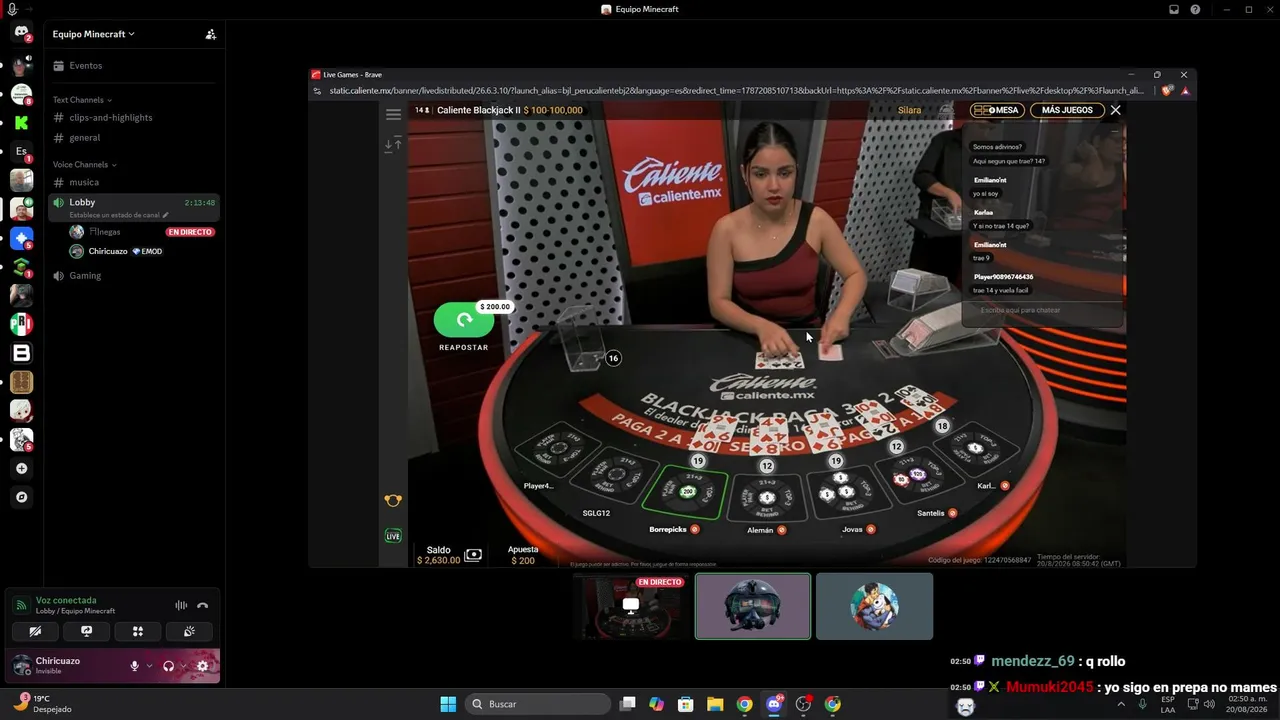The image size is (1280, 720).
Task: Expand the Equipo Minecraft server menu
Action: click(x=94, y=34)
